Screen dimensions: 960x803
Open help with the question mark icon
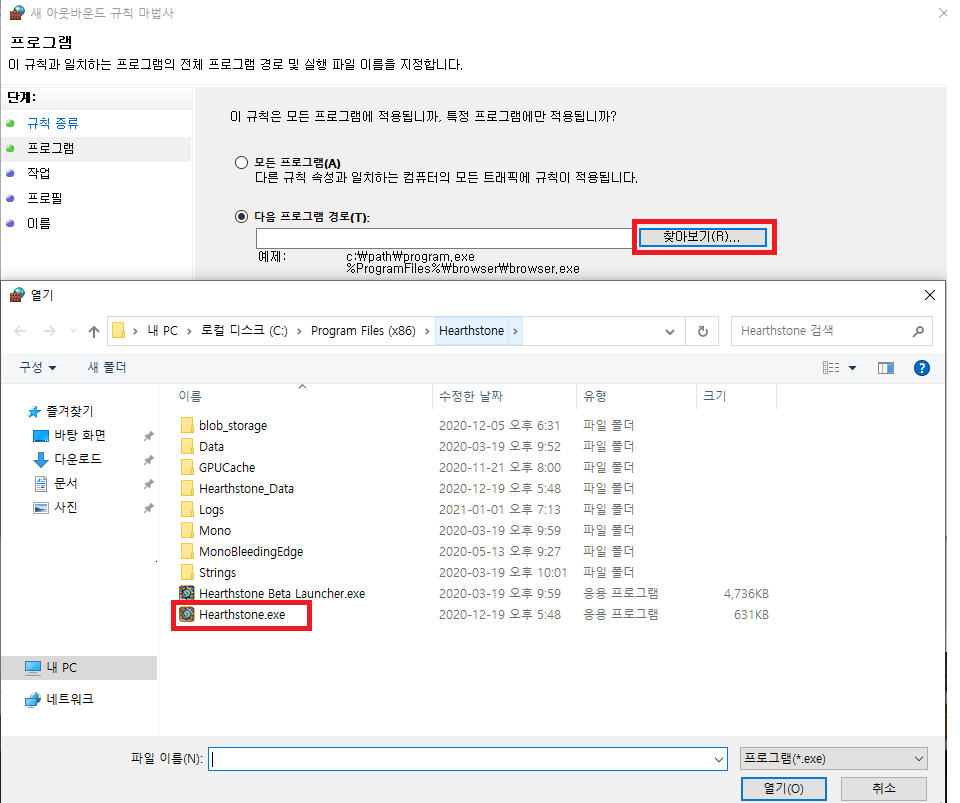[921, 367]
